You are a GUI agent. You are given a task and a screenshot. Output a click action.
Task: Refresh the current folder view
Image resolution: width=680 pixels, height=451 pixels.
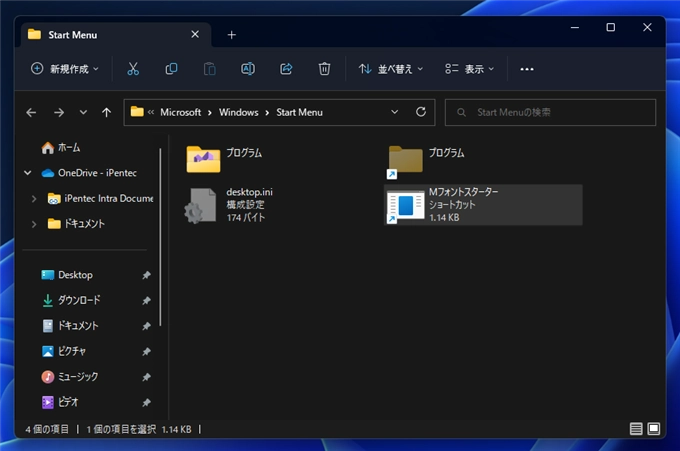(x=421, y=112)
